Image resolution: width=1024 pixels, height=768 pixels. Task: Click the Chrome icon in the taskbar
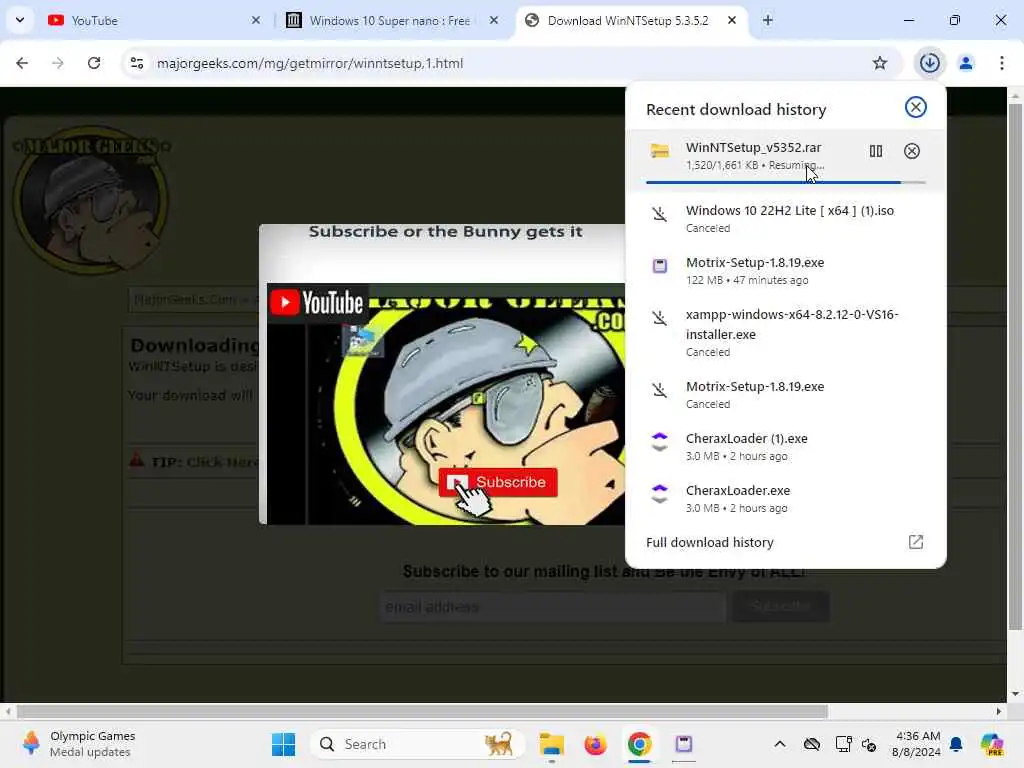tap(639, 744)
